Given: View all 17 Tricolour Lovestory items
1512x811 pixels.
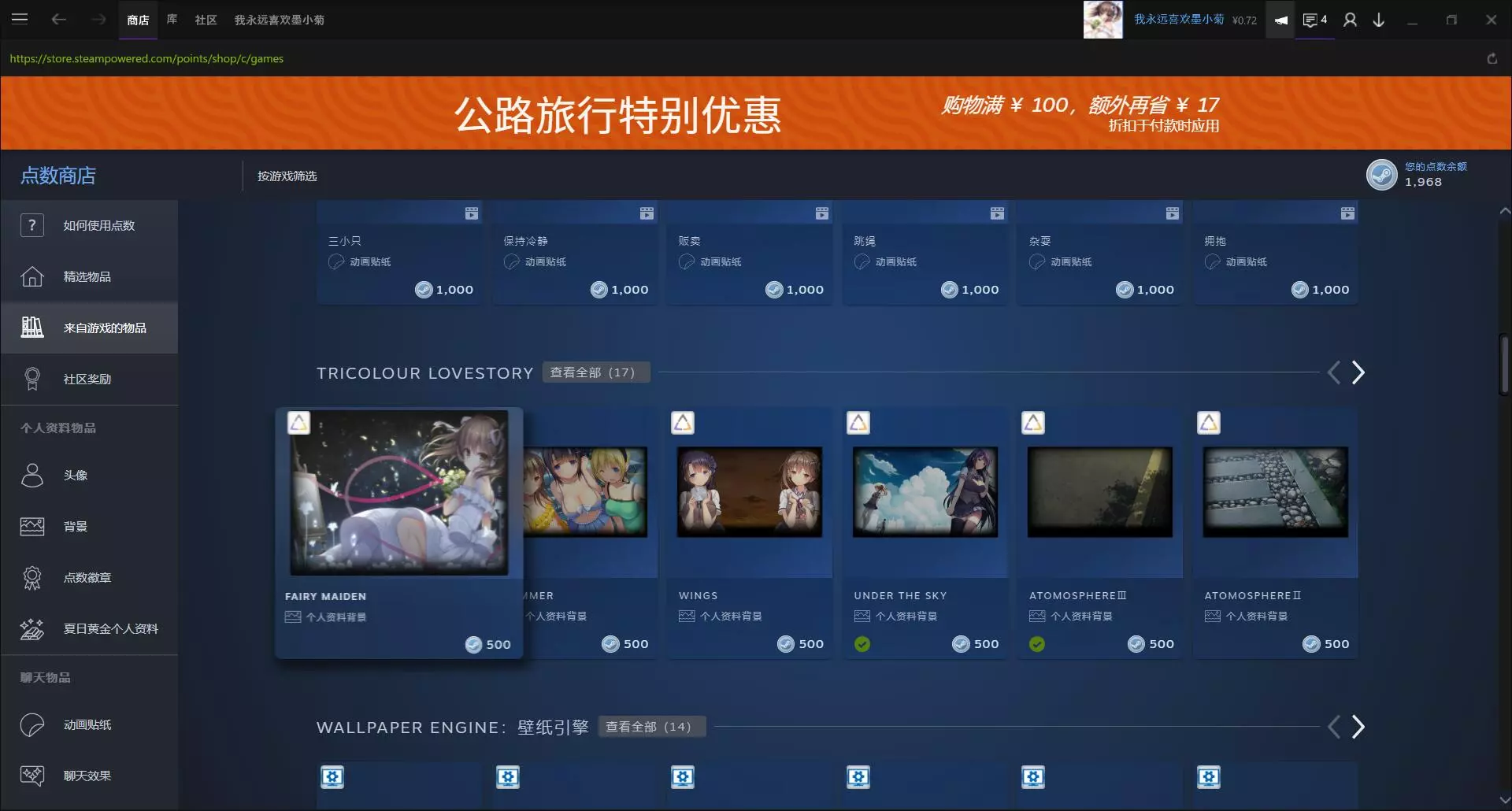Looking at the screenshot, I should 596,372.
